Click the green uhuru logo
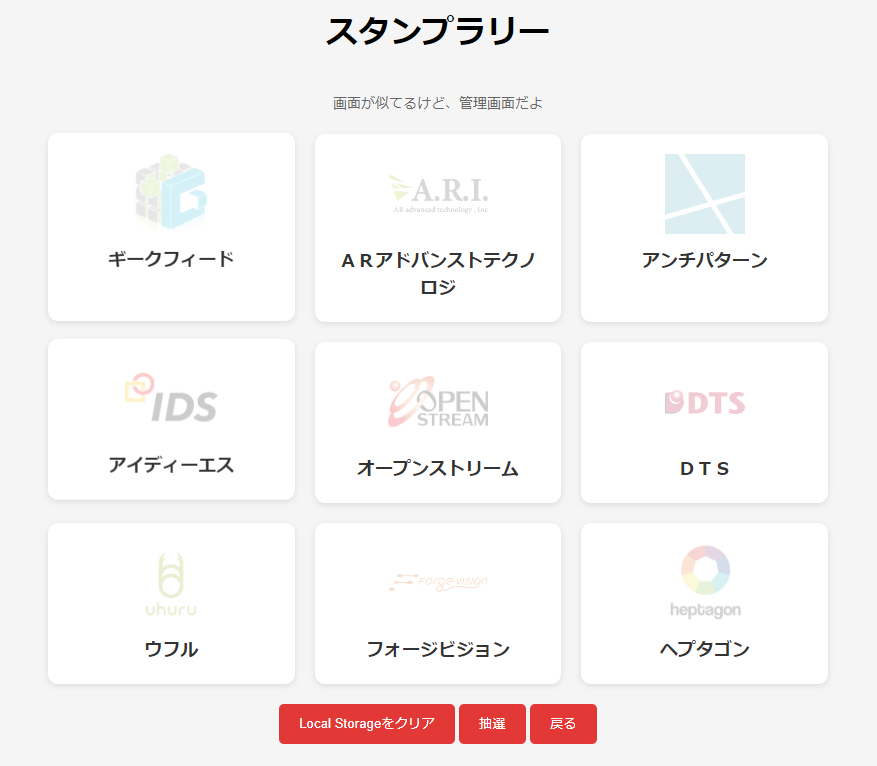877x766 pixels. [x=171, y=583]
